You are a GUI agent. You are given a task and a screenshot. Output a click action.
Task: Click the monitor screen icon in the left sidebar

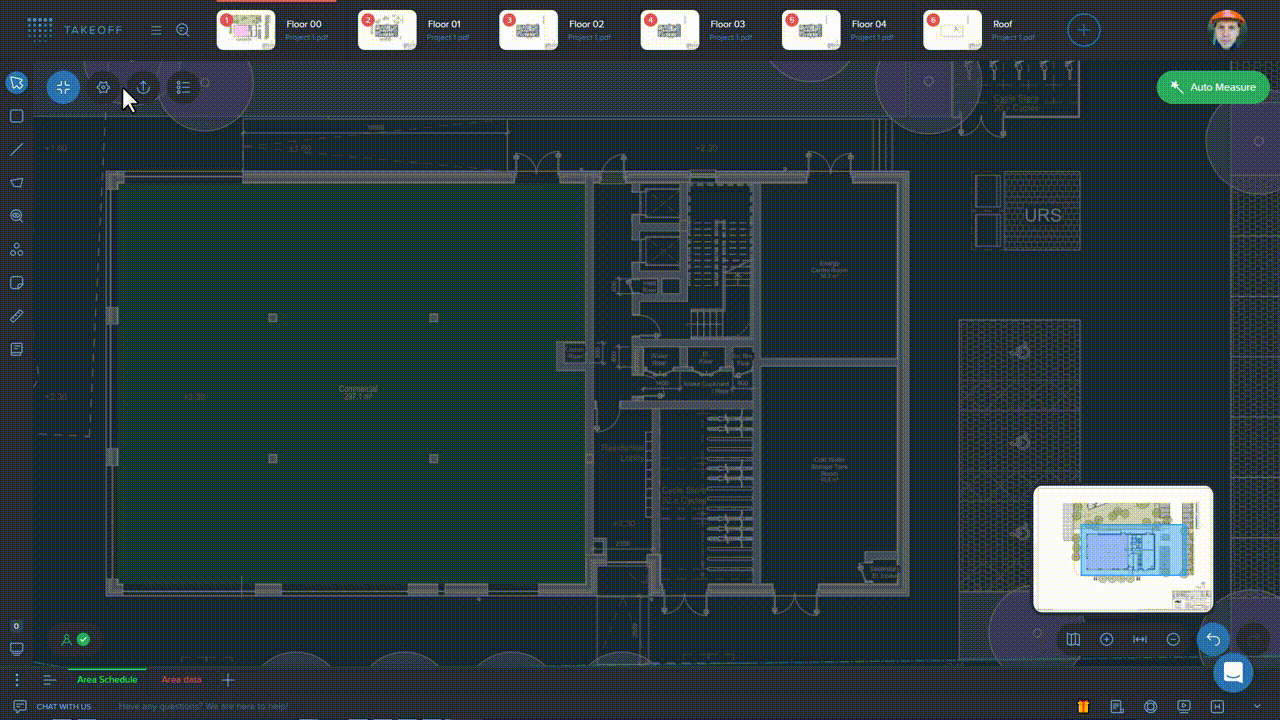tap(16, 648)
